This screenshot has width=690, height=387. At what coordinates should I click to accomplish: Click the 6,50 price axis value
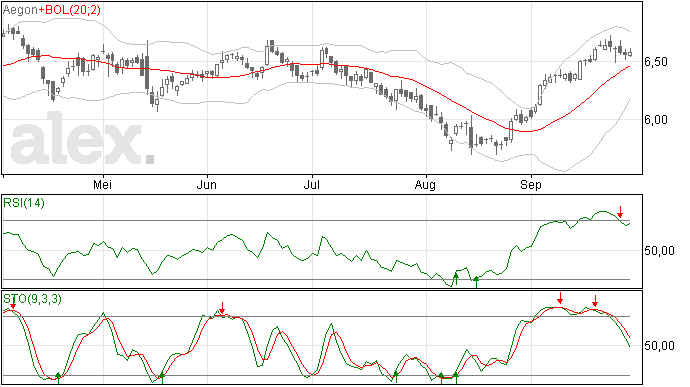tap(656, 62)
